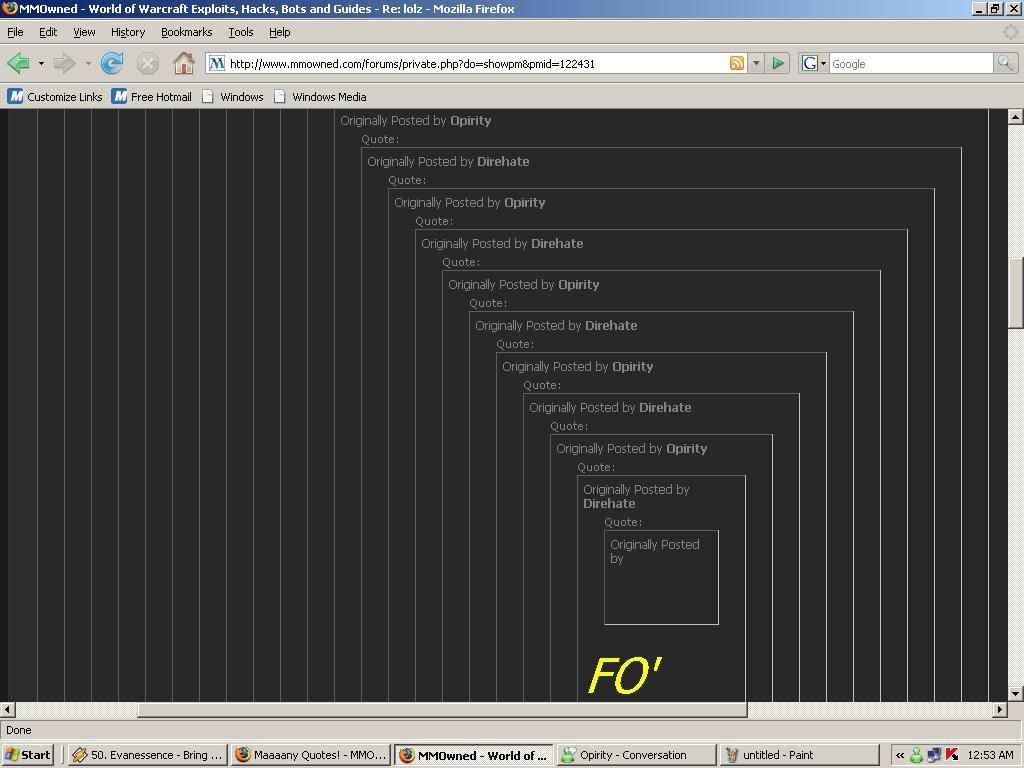The width and height of the screenshot is (1024, 768).
Task: Click the 'Done' status bar text
Action: click(18, 730)
